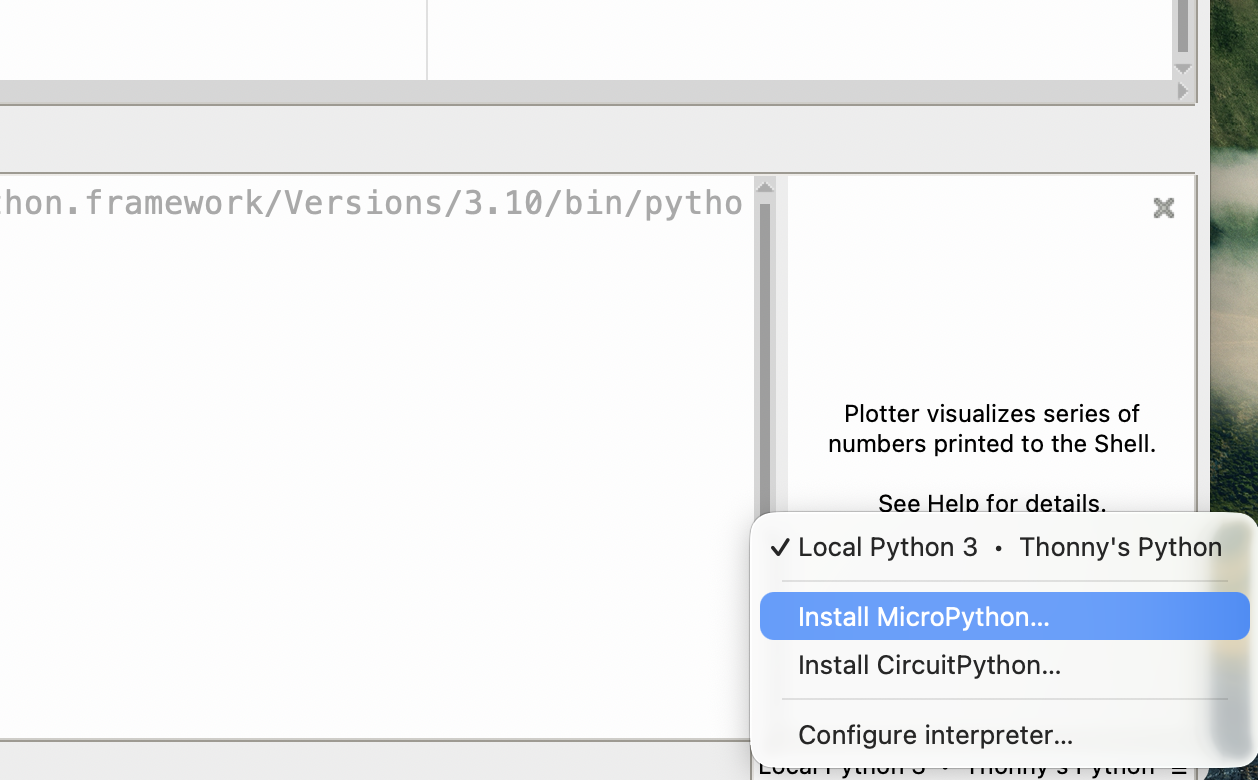Open Configure interpreter… menu entry
The height and width of the screenshot is (780, 1258).
(1004, 735)
